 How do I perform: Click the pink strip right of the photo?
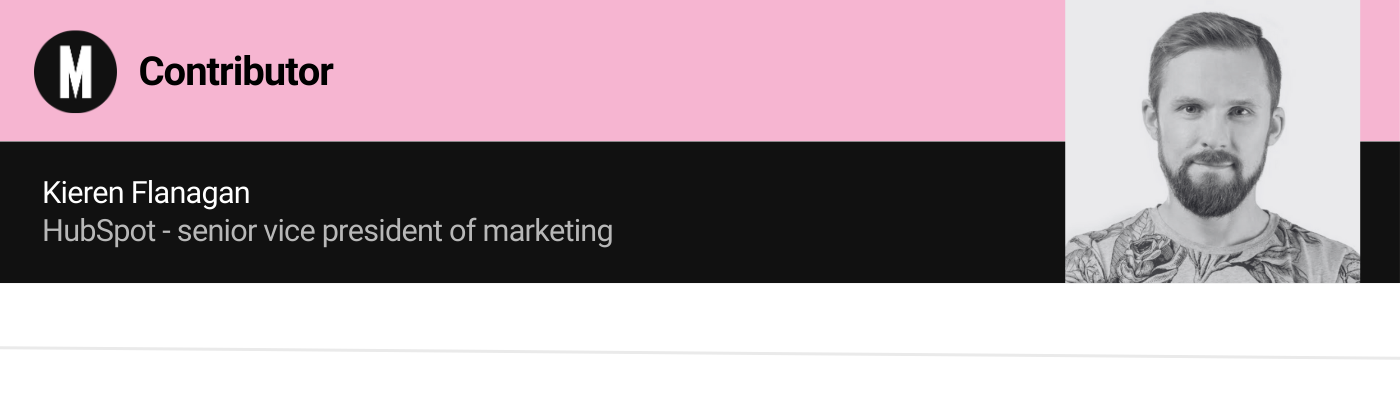pyautogui.click(x=1380, y=70)
